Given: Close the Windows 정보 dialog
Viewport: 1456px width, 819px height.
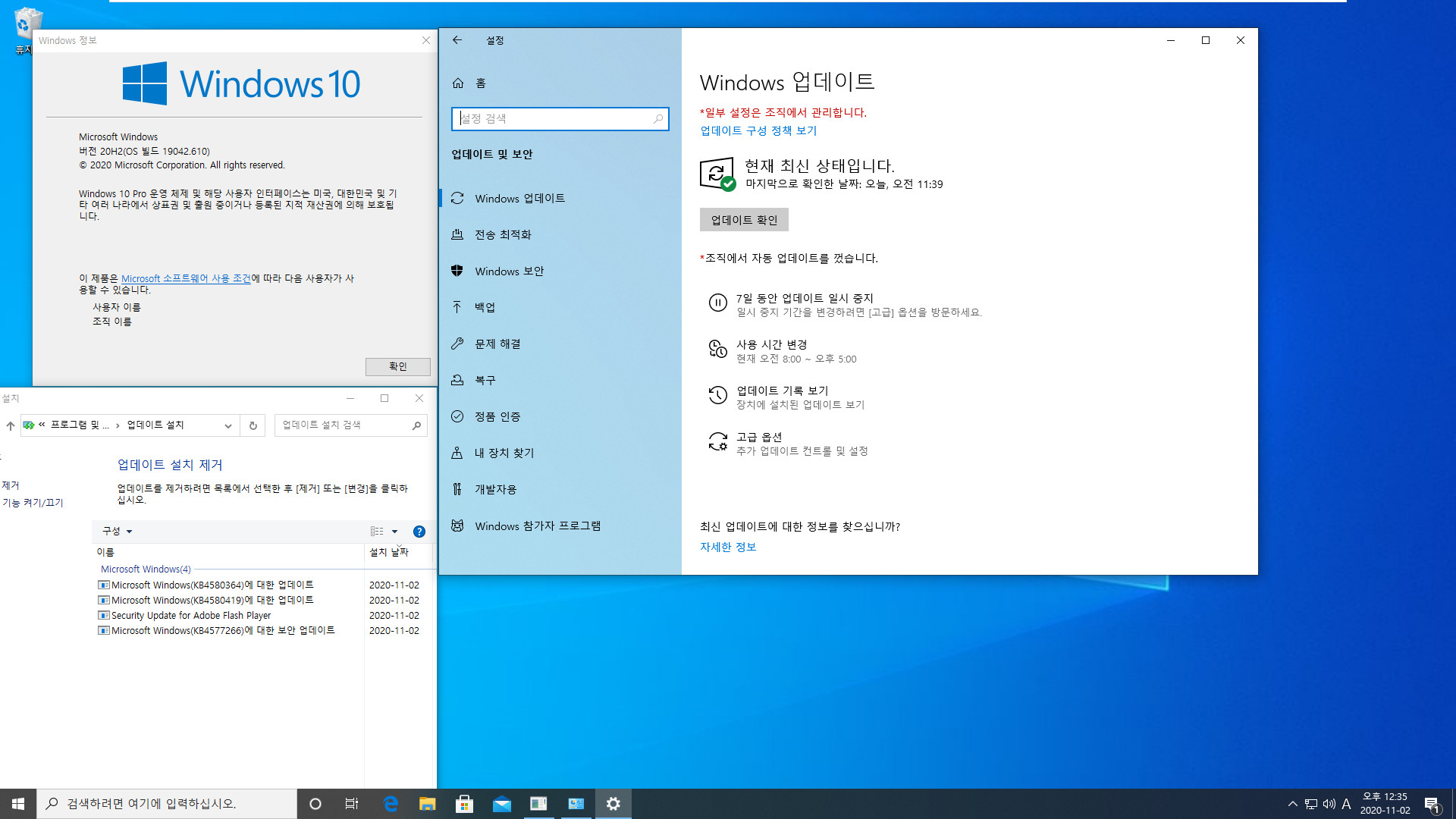Looking at the screenshot, I should click(x=426, y=40).
